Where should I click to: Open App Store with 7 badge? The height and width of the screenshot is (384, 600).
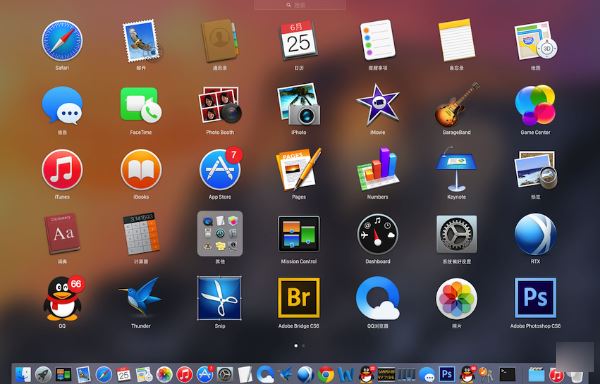tap(220, 169)
